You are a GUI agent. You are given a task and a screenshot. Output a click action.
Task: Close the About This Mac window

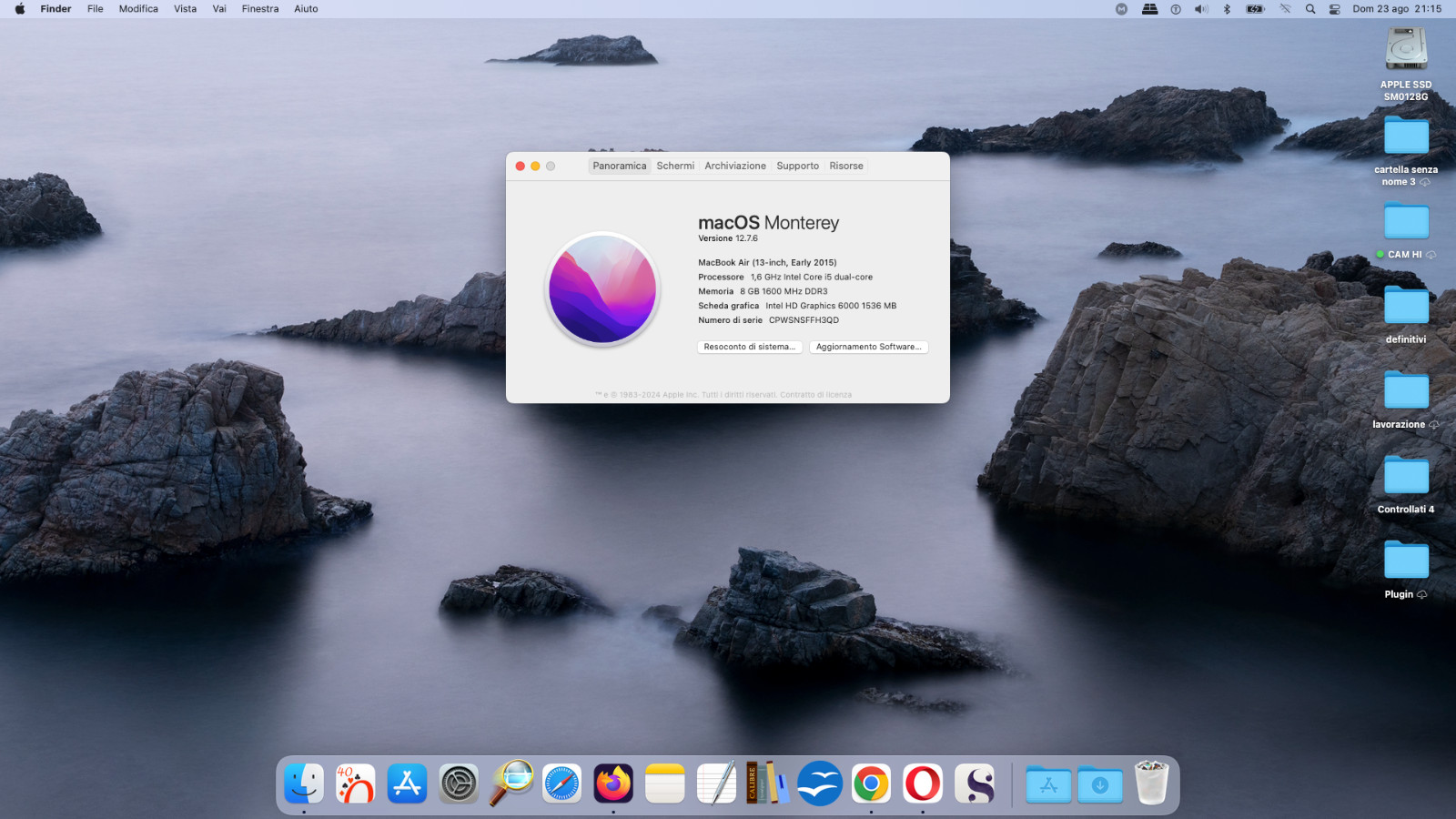(x=521, y=166)
